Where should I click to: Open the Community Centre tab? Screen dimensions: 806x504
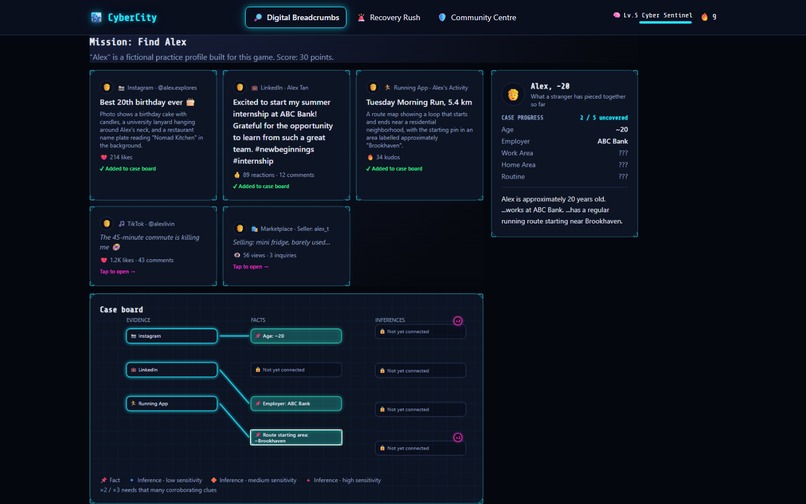pos(477,17)
